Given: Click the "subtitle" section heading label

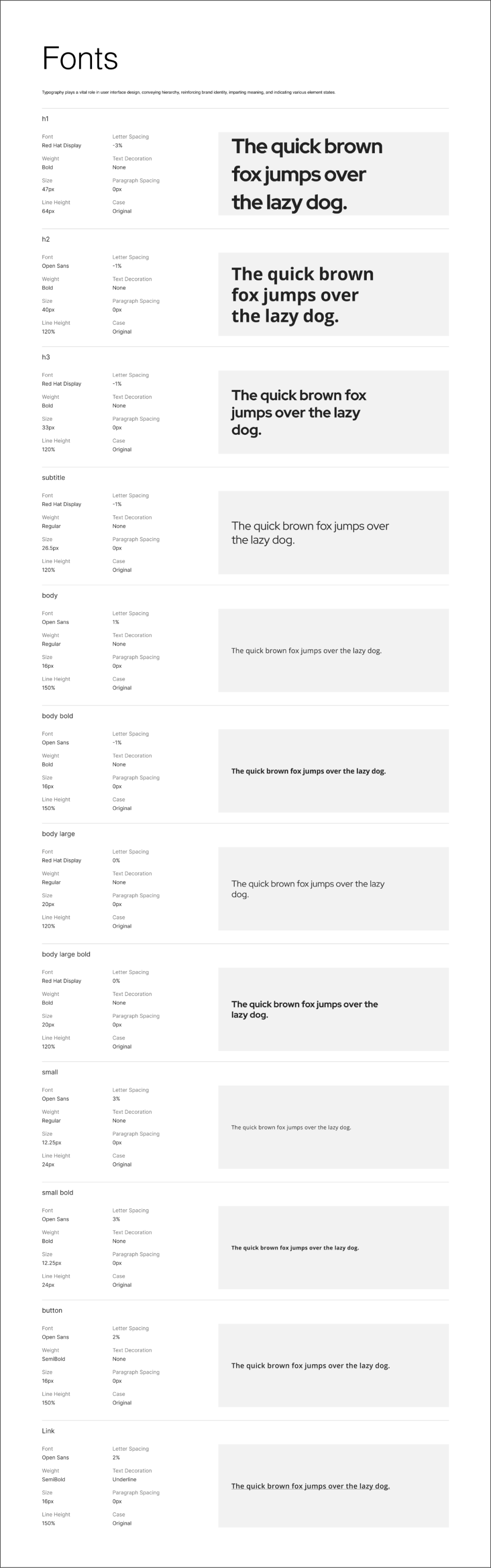Looking at the screenshot, I should [x=53, y=478].
